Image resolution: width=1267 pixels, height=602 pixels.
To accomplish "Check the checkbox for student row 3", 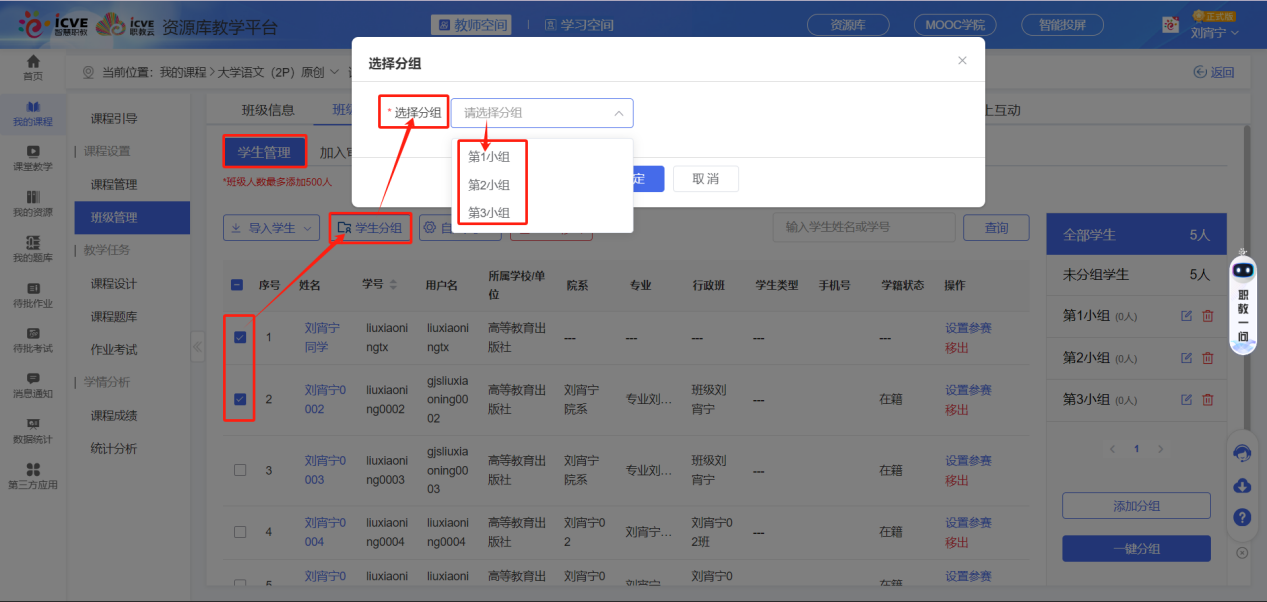I will [240, 470].
